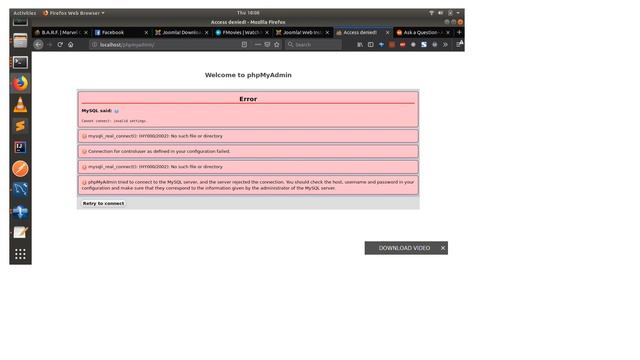The height and width of the screenshot is (360, 640).
Task: Show all applications grid in dock
Action: coord(20,254)
